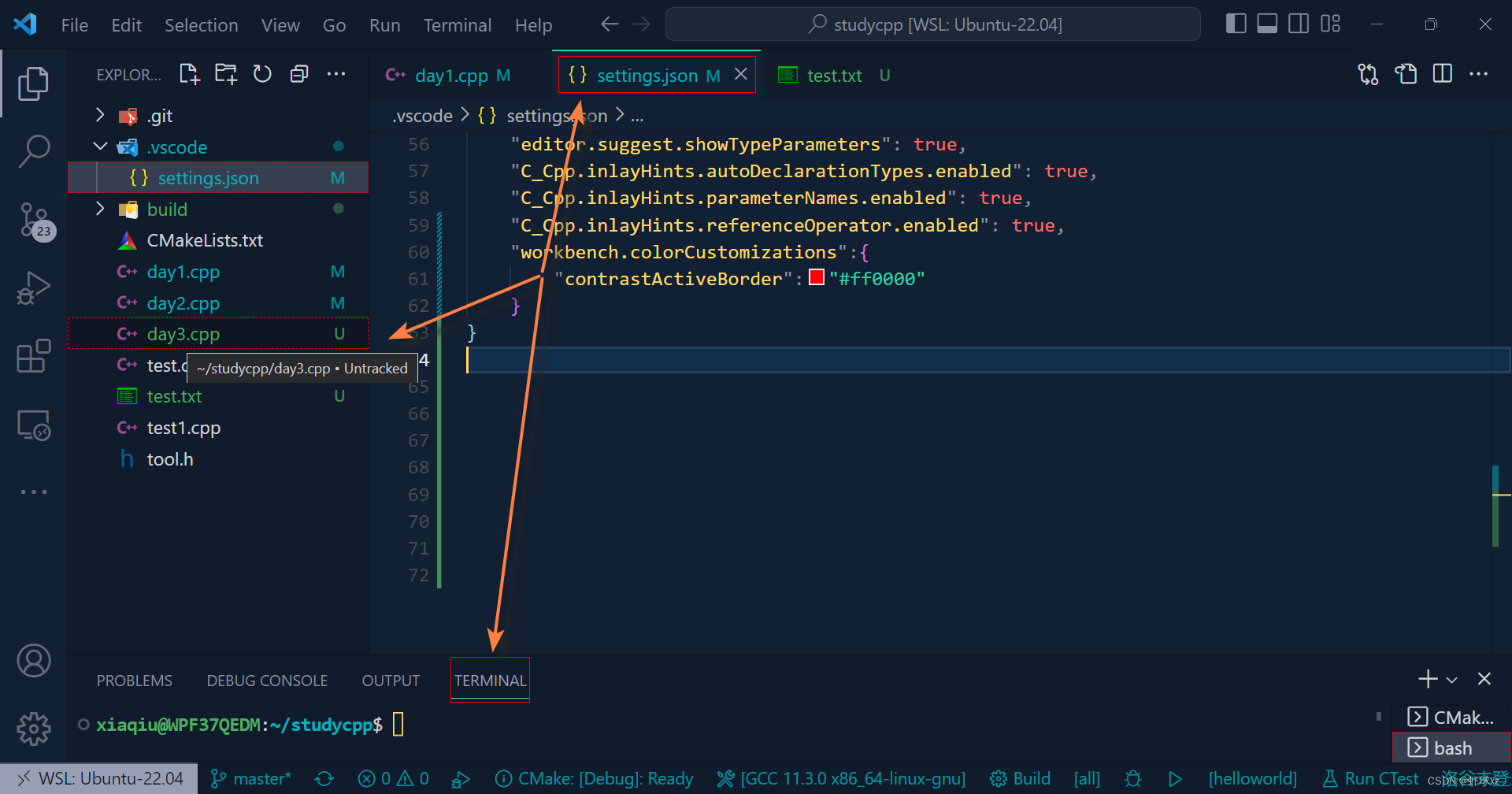
Task: Refresh the Explorer file tree
Action: pos(262,74)
